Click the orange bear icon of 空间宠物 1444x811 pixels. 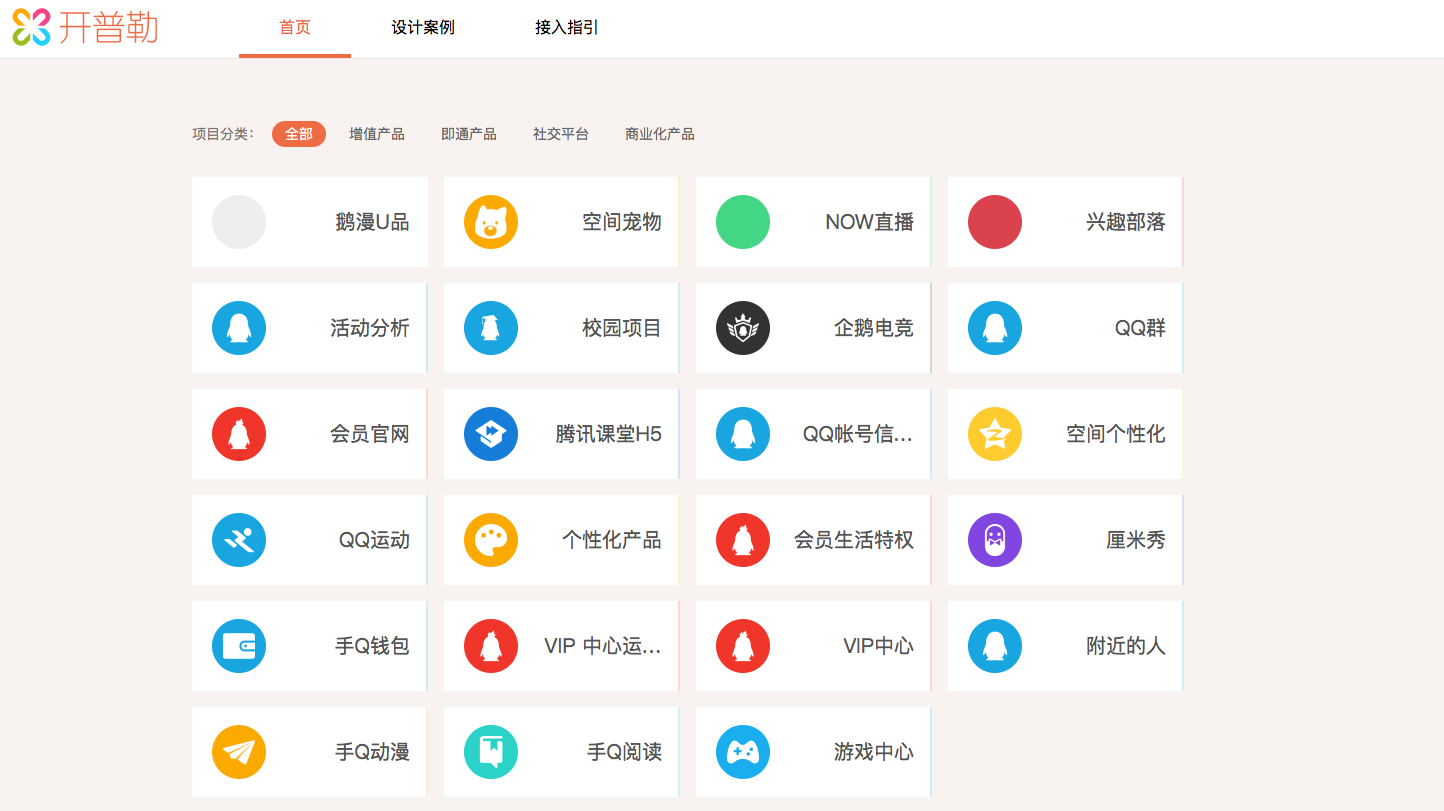491,222
